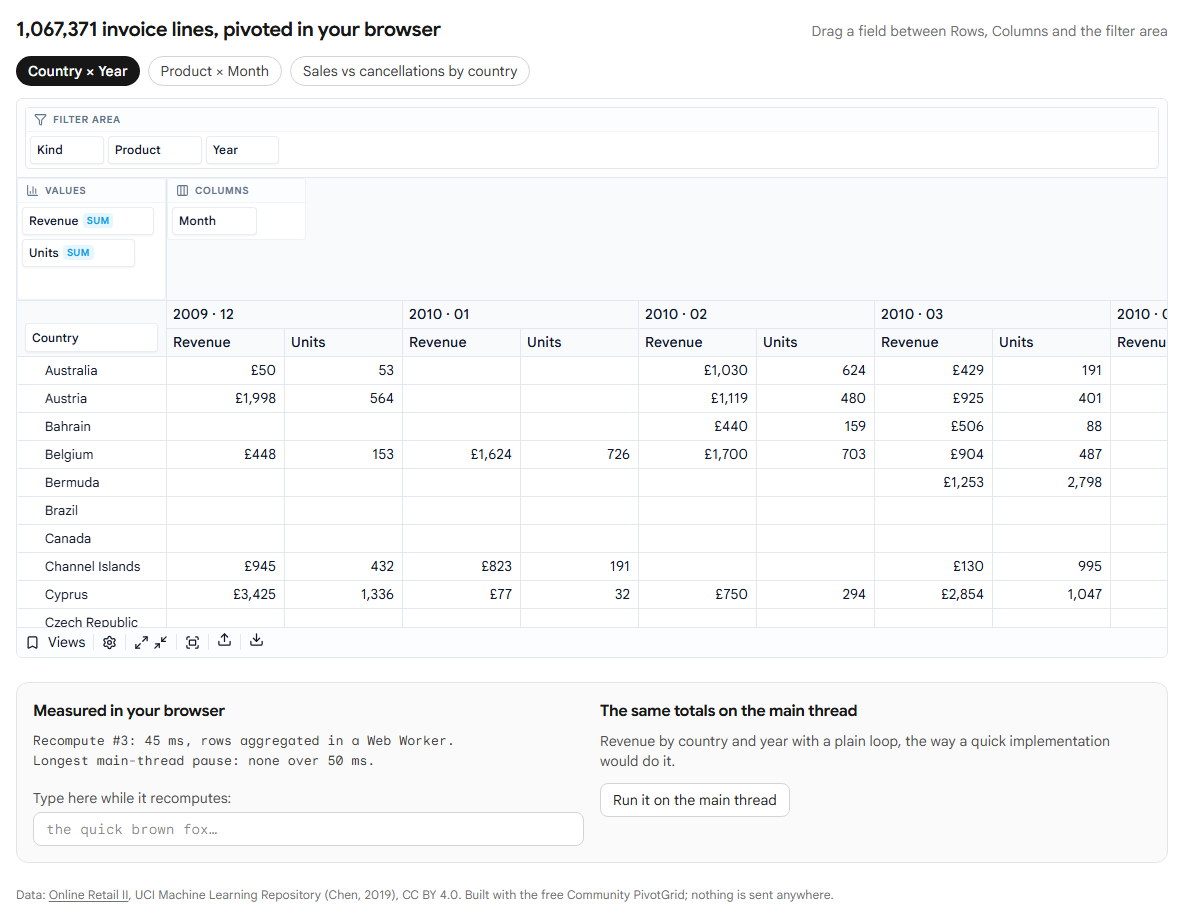Screen dimensions: 1184x918
Task: Switch to the Product × Month tab
Action: 214,71
